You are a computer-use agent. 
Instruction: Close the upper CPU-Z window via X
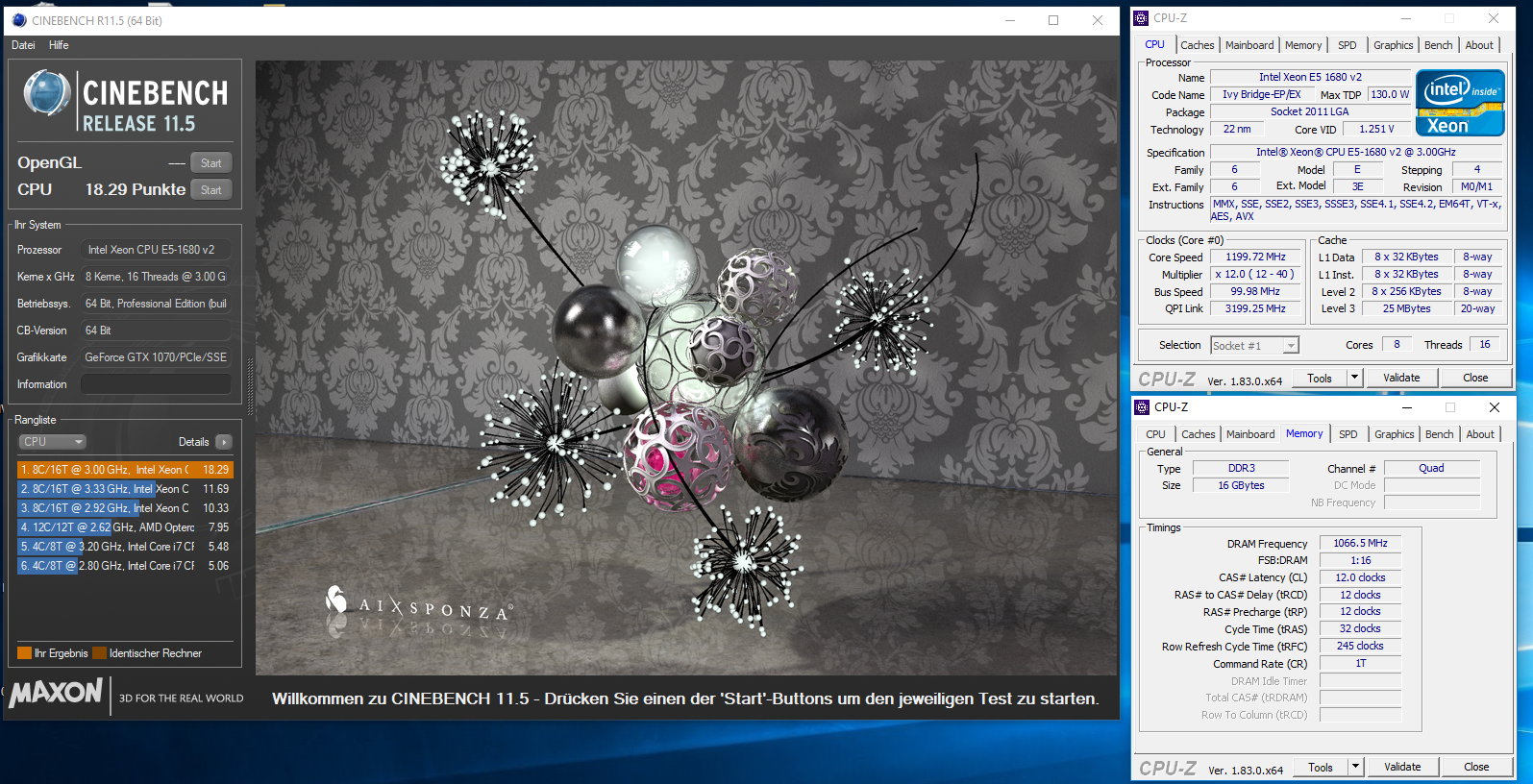1493,18
